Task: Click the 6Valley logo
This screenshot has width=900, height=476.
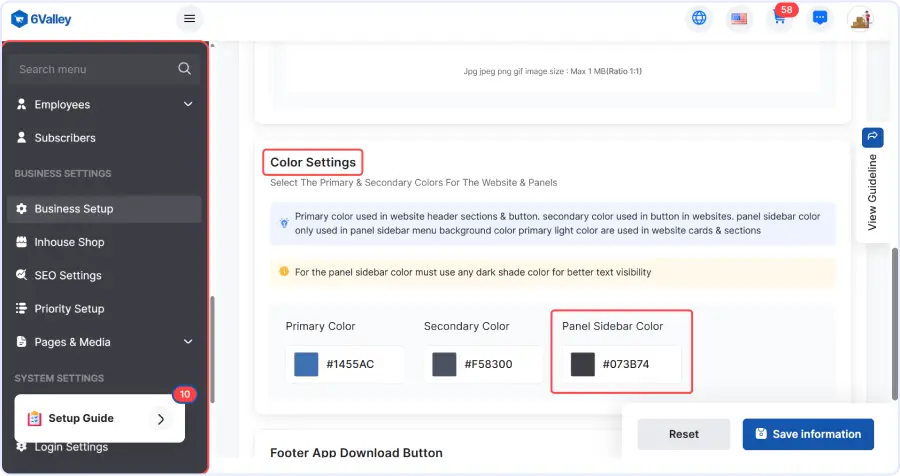Action: (41, 19)
